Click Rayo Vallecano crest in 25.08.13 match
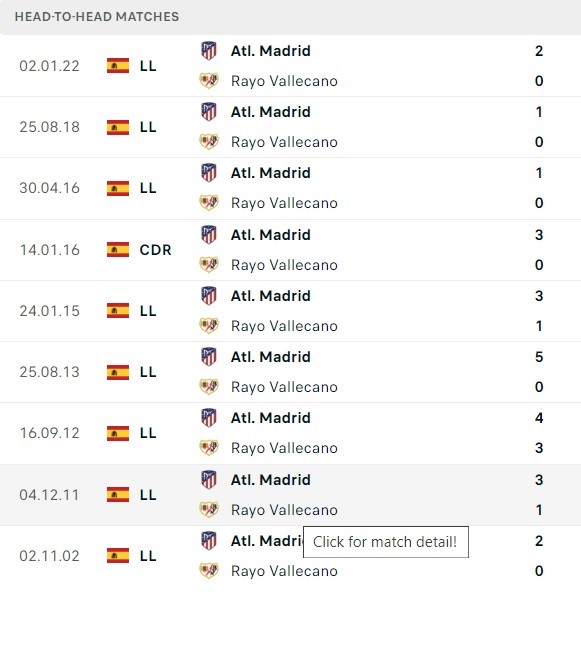The image size is (581, 648). (x=209, y=387)
